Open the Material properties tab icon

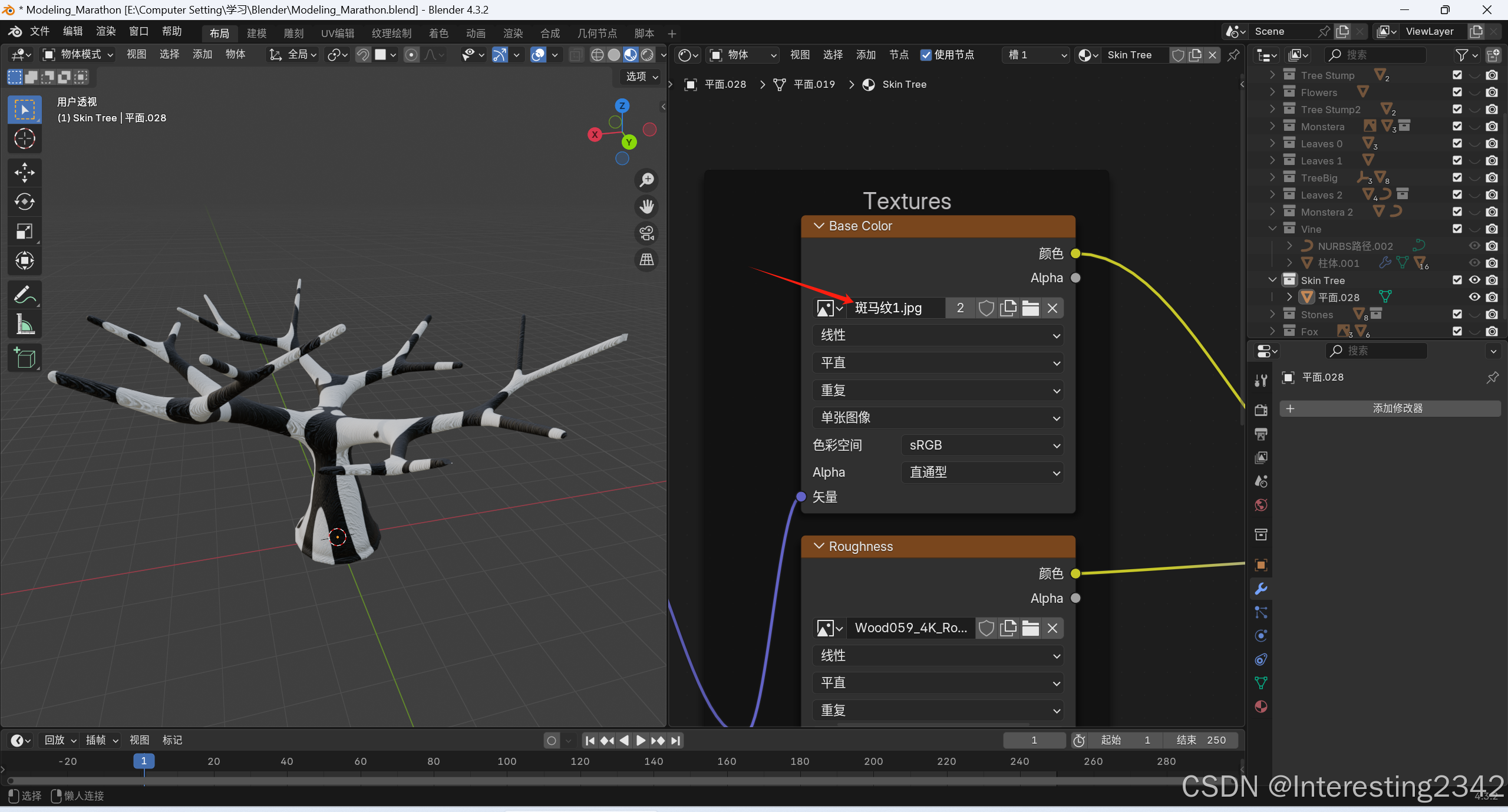(1261, 707)
